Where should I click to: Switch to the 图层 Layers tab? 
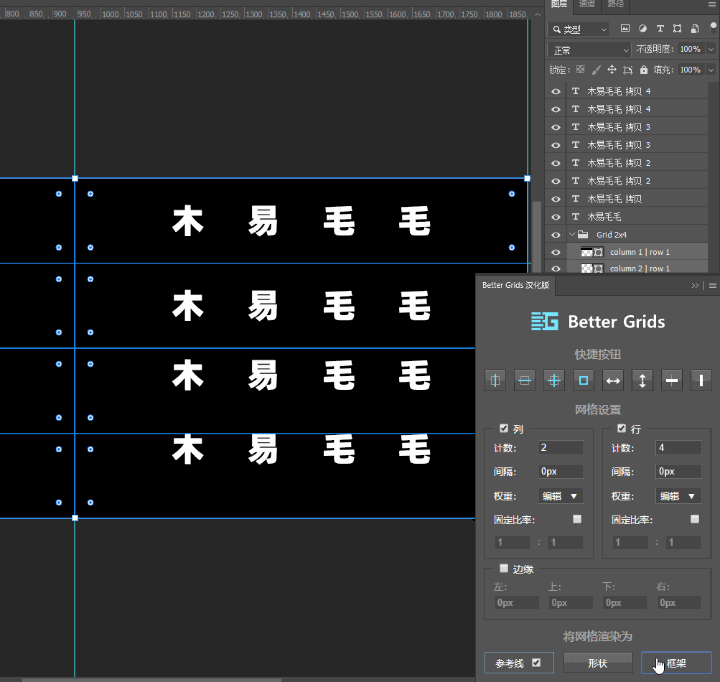[559, 5]
